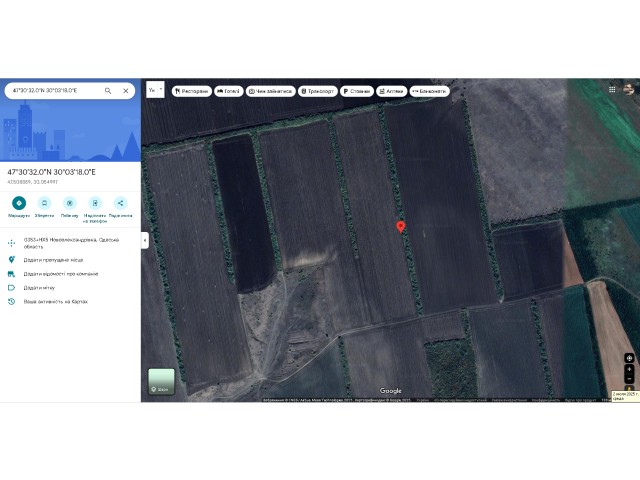Select the Чим зайнятися chip
Screen dimensions: 640x480
[271, 91]
